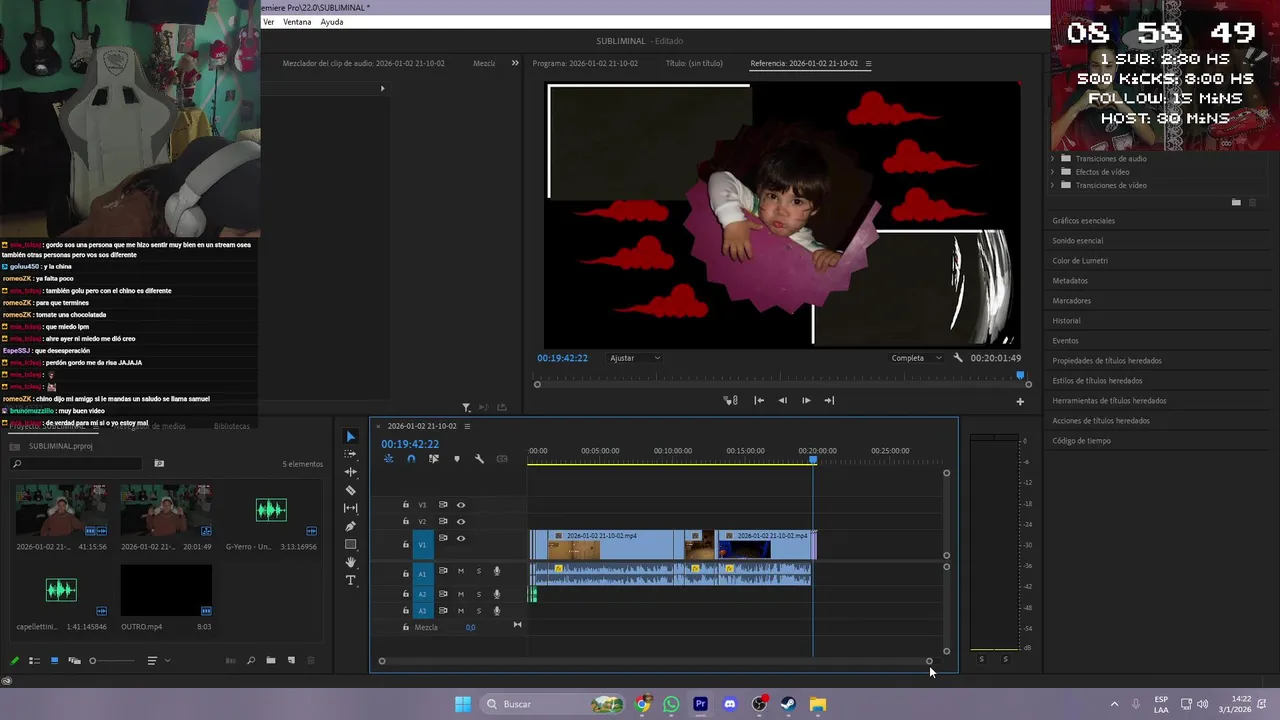Open the Ventana menu
The width and height of the screenshot is (1280, 720).
(297, 22)
